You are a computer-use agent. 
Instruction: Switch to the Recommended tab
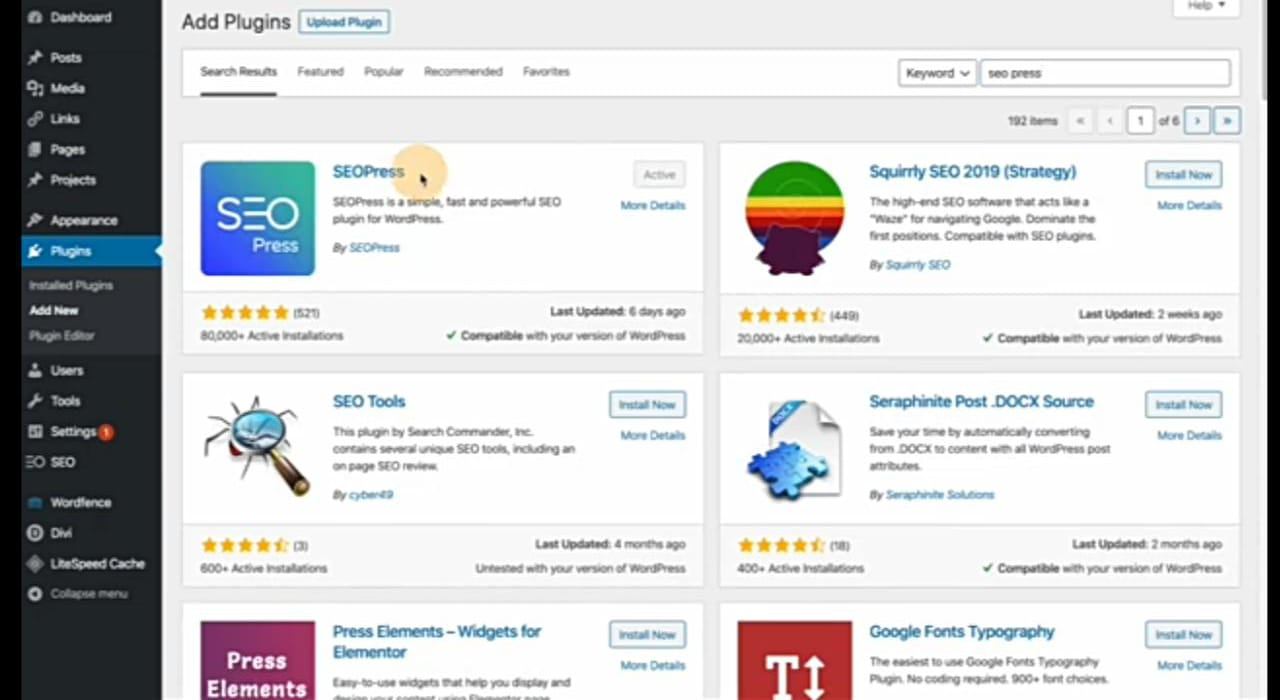(463, 72)
